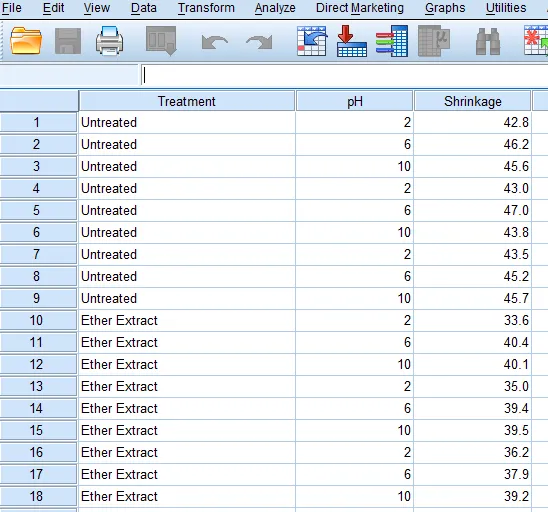Select the pH column header
548x512 pixels.
tap(354, 101)
